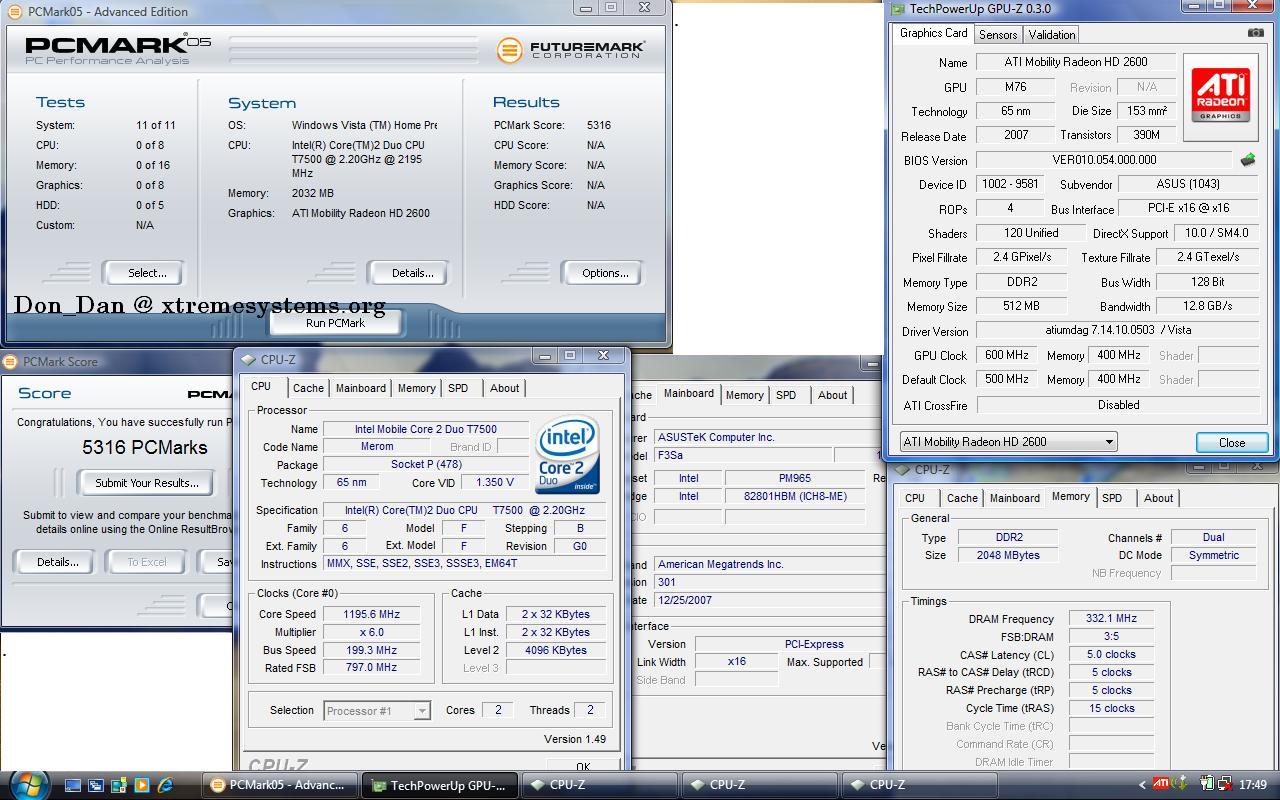Open the Memory tab in the middle CPU-Z Mainboard window
This screenshot has height=800, width=1280.
[x=744, y=395]
